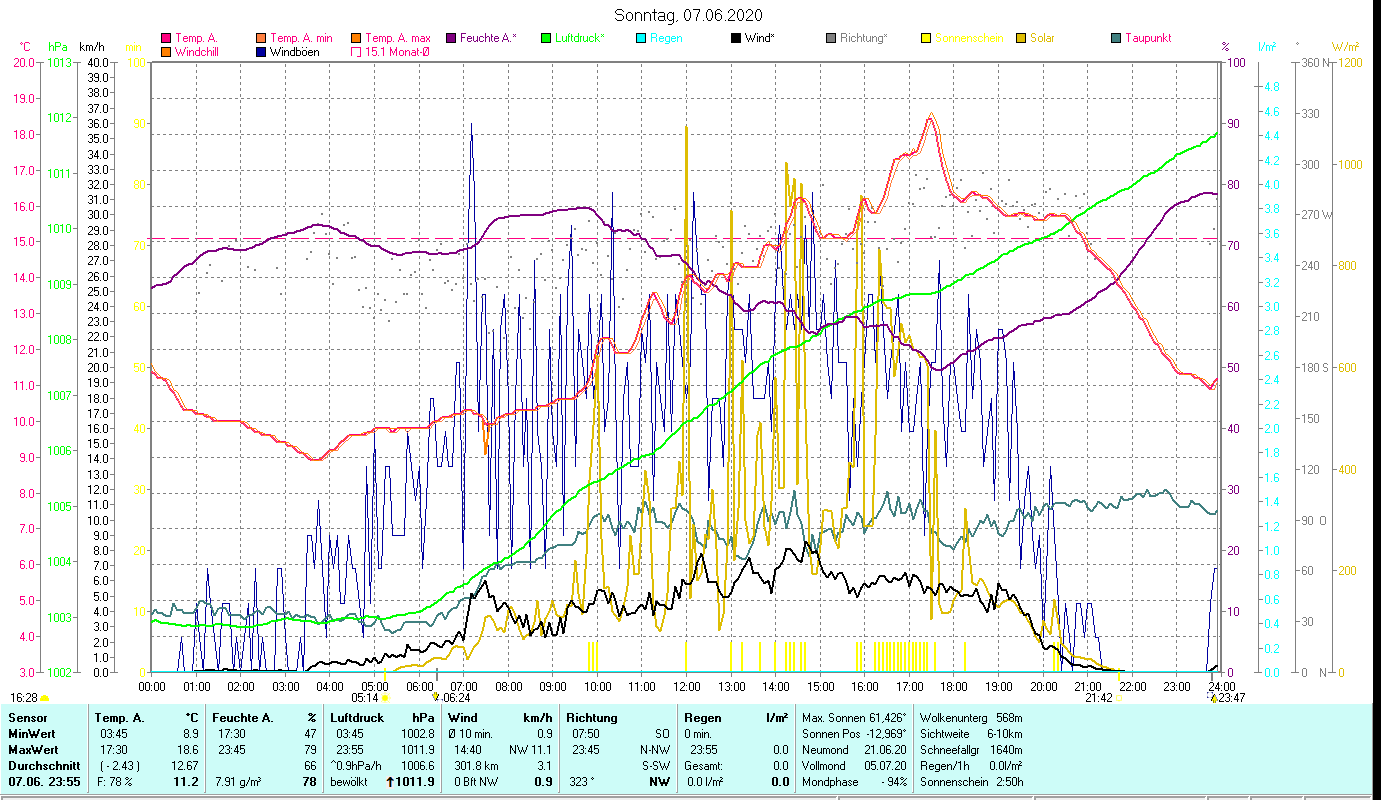The image size is (1381, 800).
Task: Click the green Luftdruck legend swatch
Action: (x=546, y=39)
